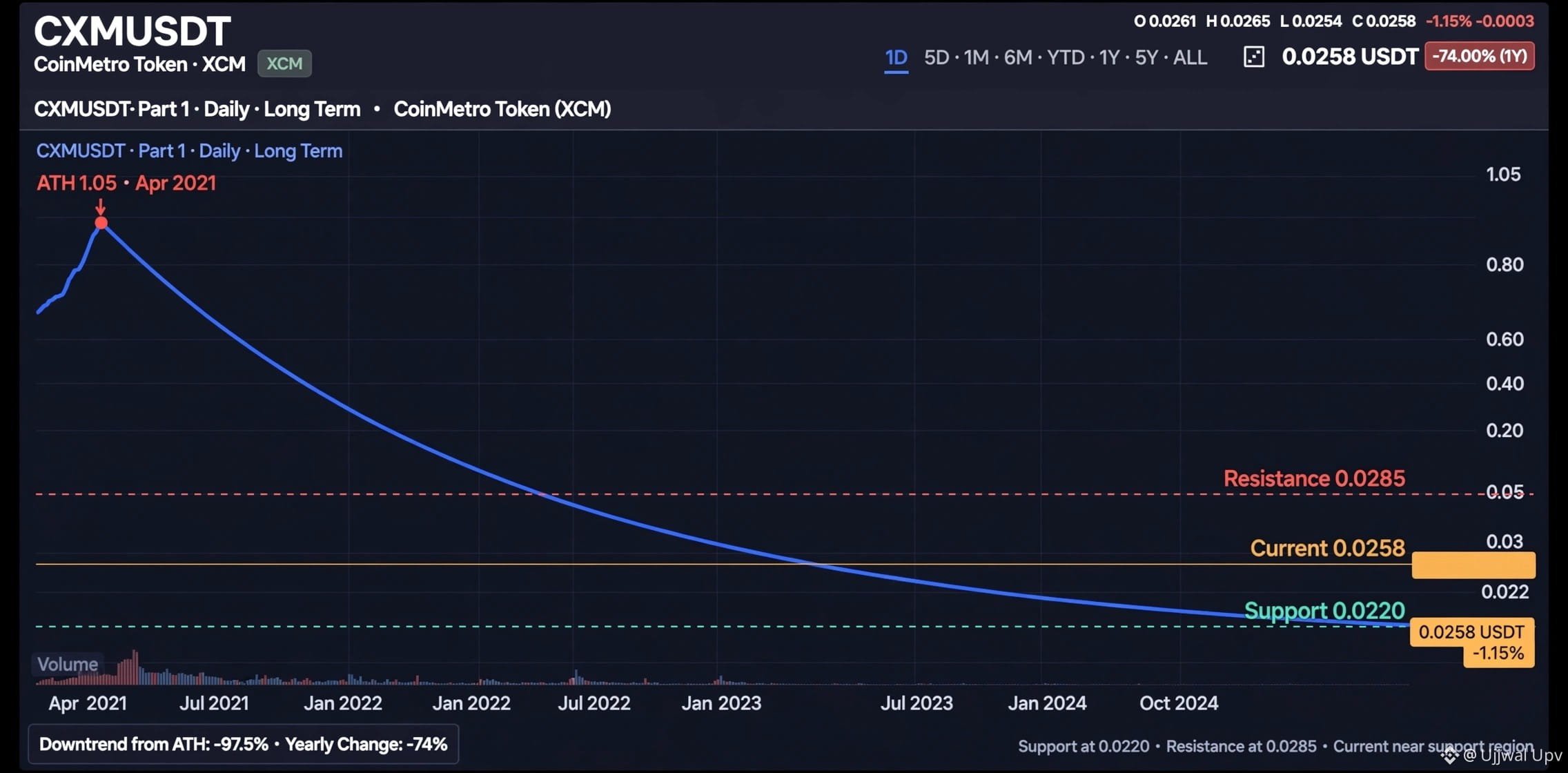The width and height of the screenshot is (1568, 773).
Task: Click the Jul 2023 date label
Action: tap(917, 703)
